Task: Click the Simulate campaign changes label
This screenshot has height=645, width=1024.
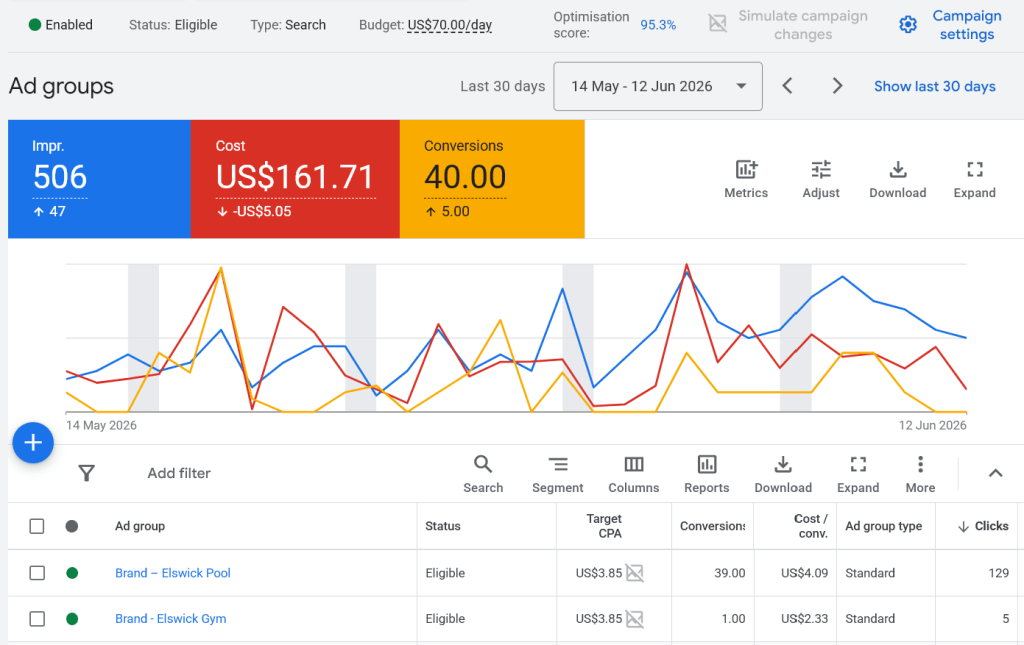Action: click(803, 25)
